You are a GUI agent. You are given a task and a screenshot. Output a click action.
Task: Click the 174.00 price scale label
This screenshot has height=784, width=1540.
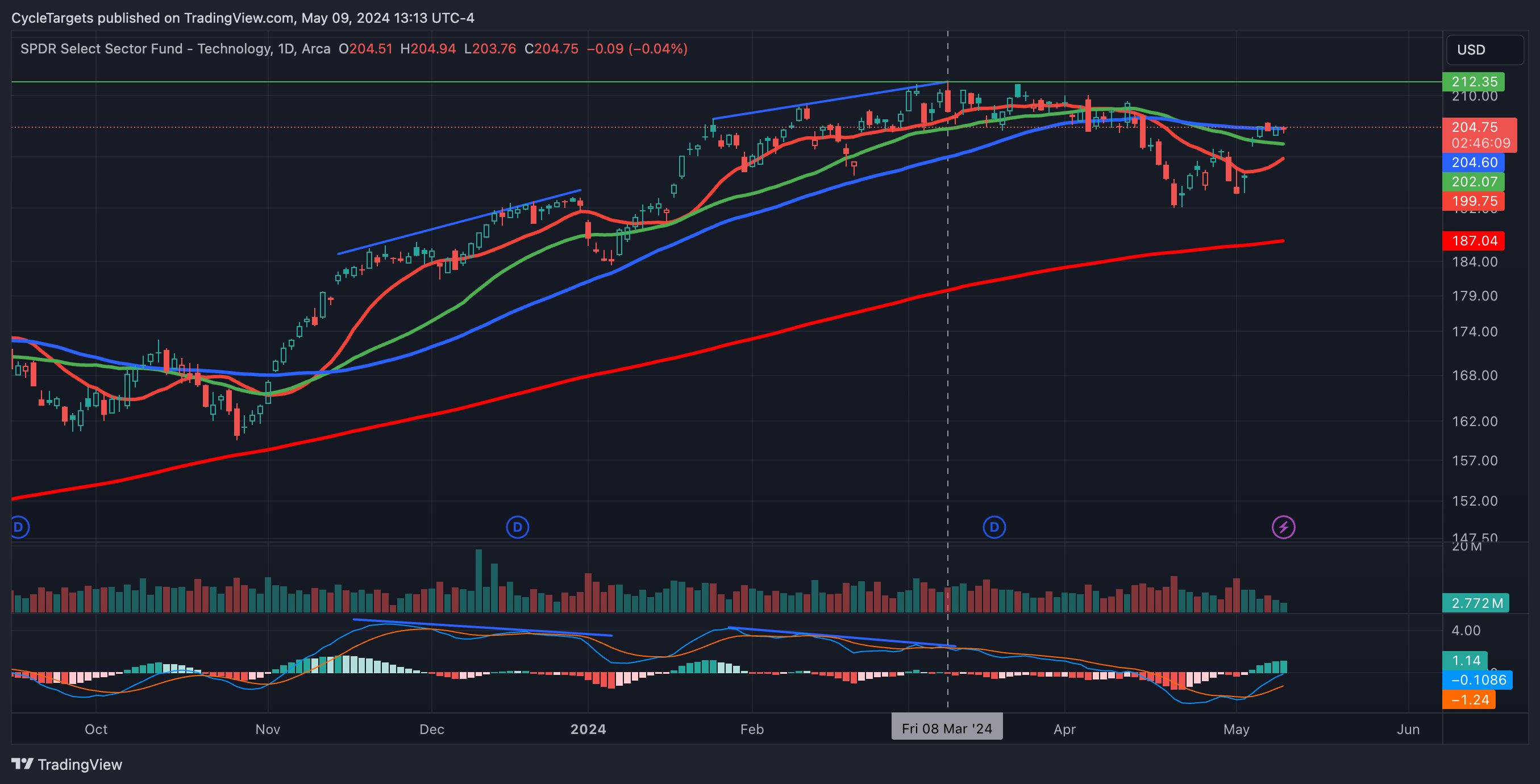(x=1475, y=332)
